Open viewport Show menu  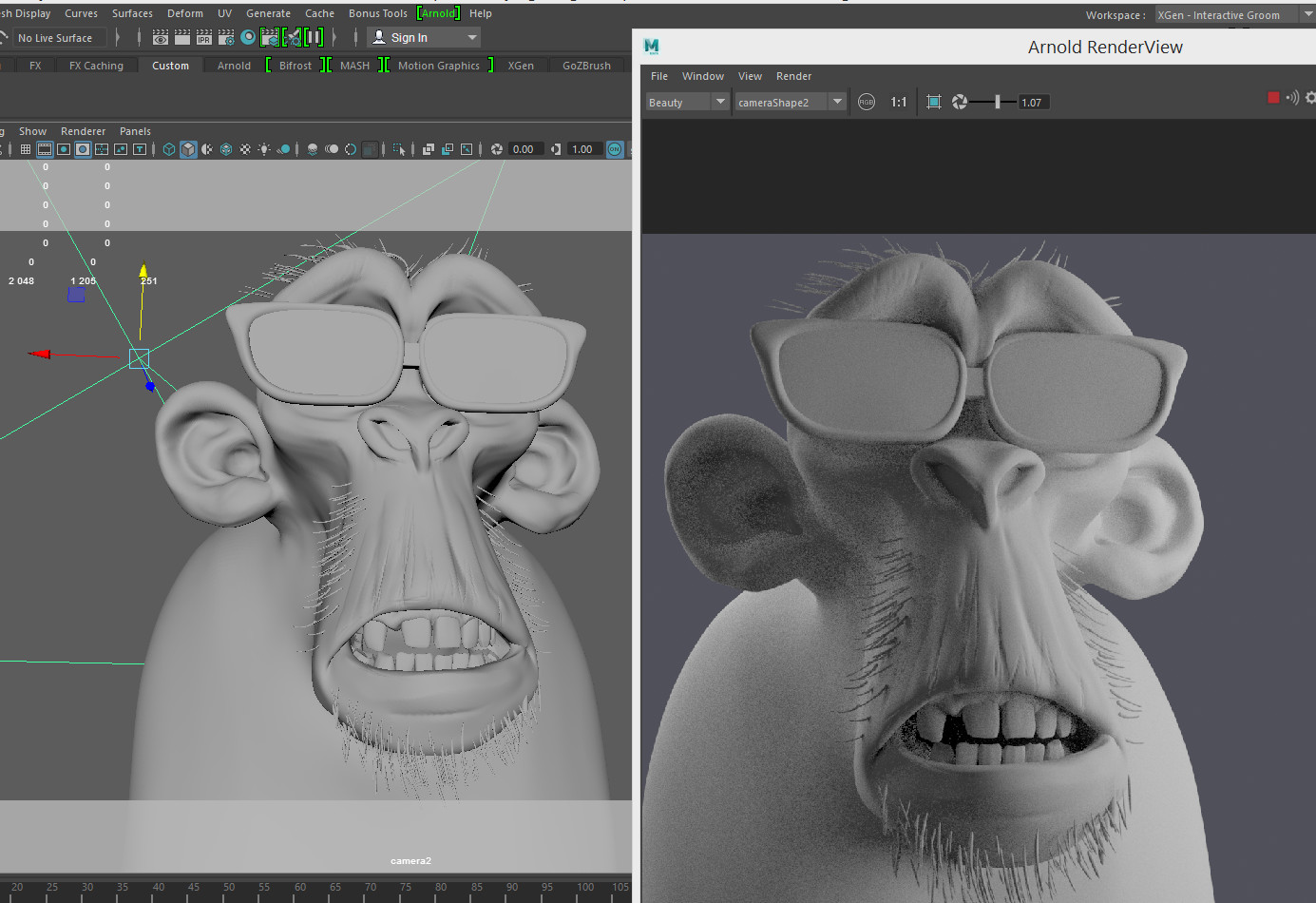32,131
